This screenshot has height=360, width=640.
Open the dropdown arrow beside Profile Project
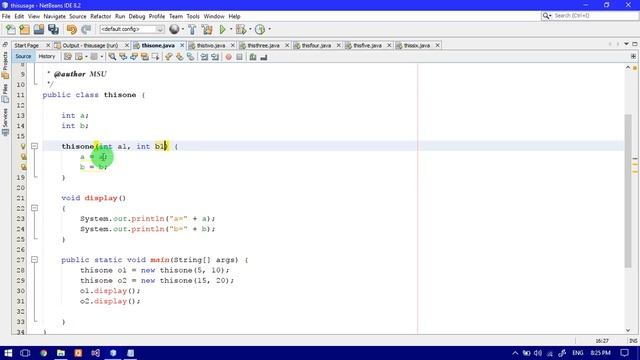click(x=269, y=29)
